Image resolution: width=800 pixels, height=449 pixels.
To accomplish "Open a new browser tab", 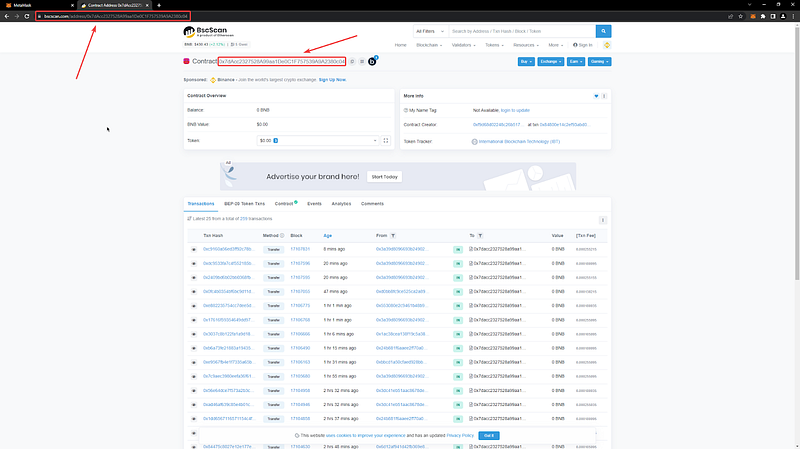I will tap(159, 5).
